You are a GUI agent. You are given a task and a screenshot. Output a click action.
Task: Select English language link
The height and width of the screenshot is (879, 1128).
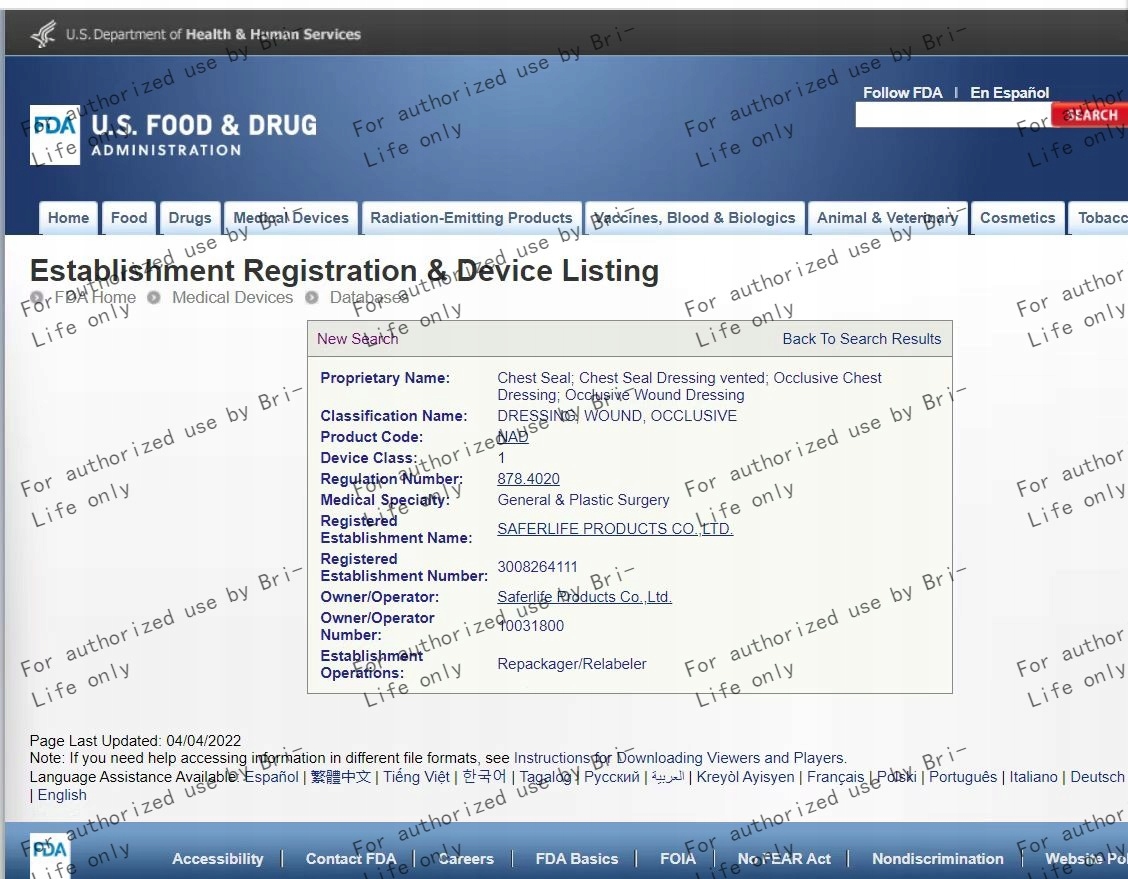(62, 795)
